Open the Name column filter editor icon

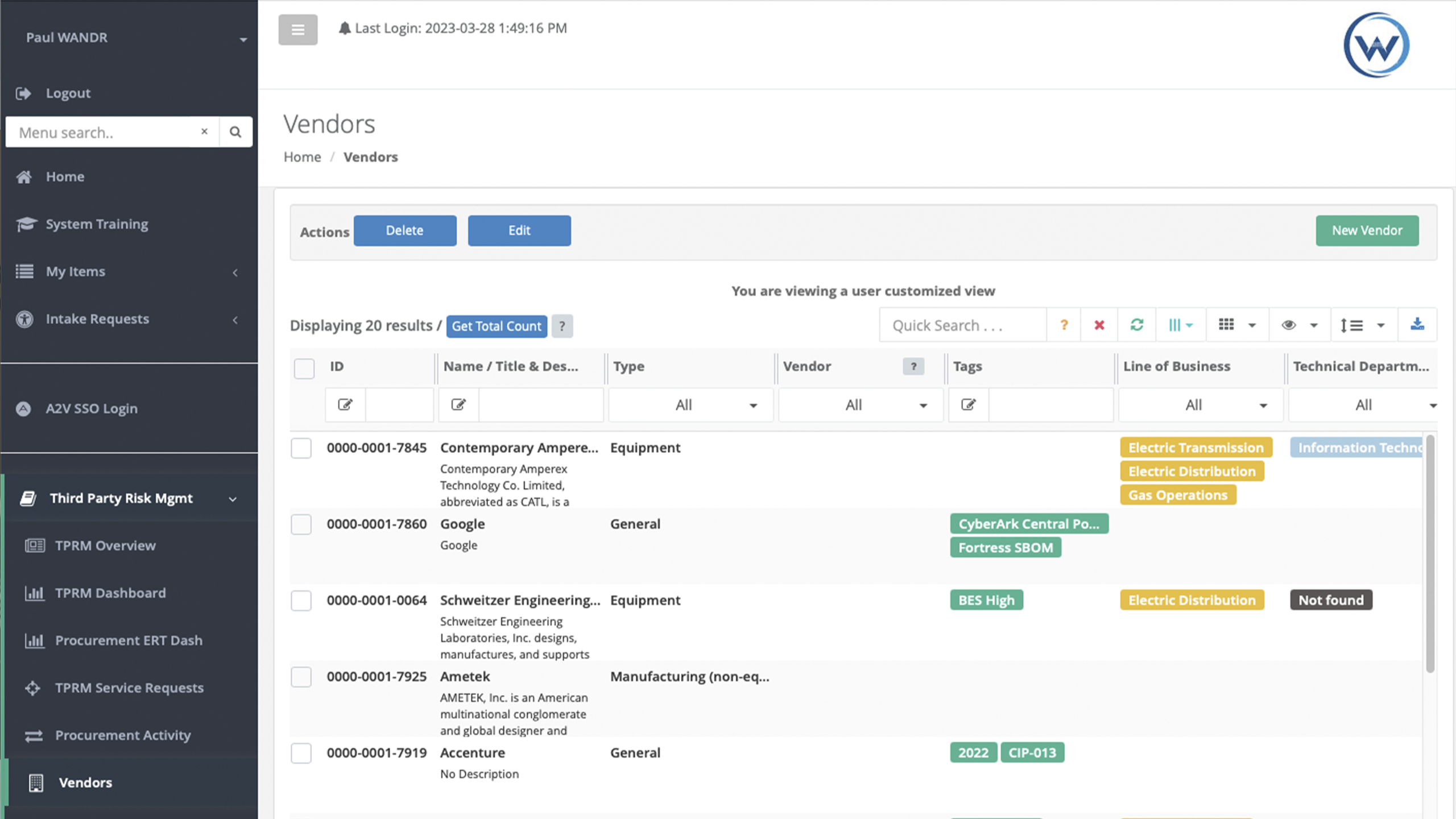point(459,405)
